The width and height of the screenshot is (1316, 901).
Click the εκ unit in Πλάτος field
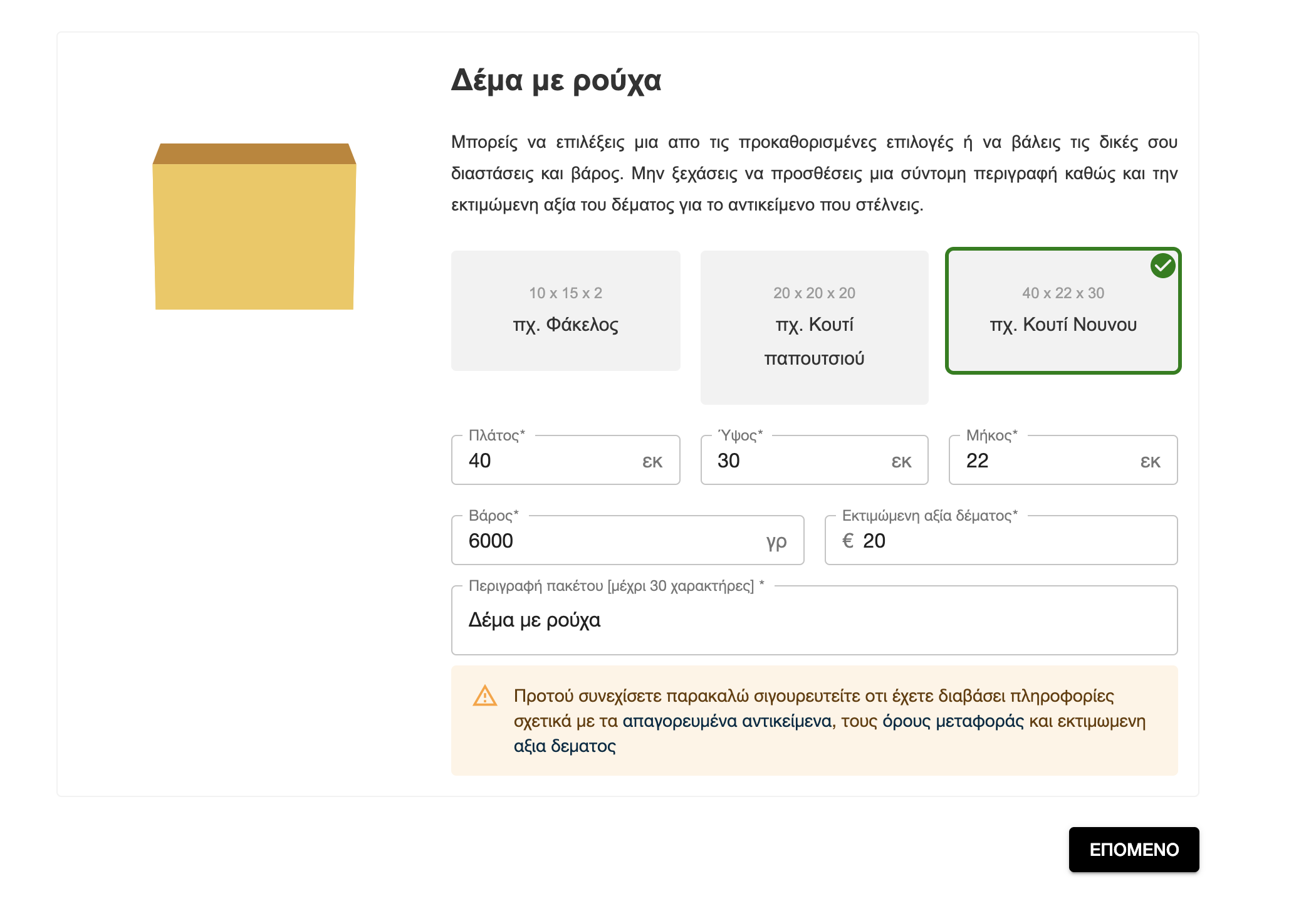(652, 462)
